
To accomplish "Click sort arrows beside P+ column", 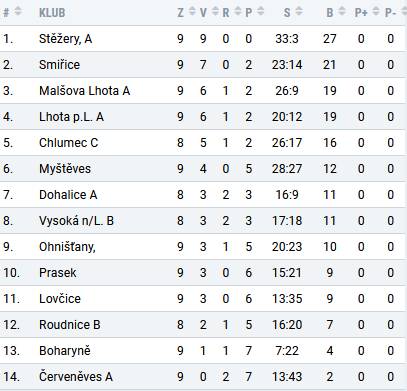I will coord(376,11).
